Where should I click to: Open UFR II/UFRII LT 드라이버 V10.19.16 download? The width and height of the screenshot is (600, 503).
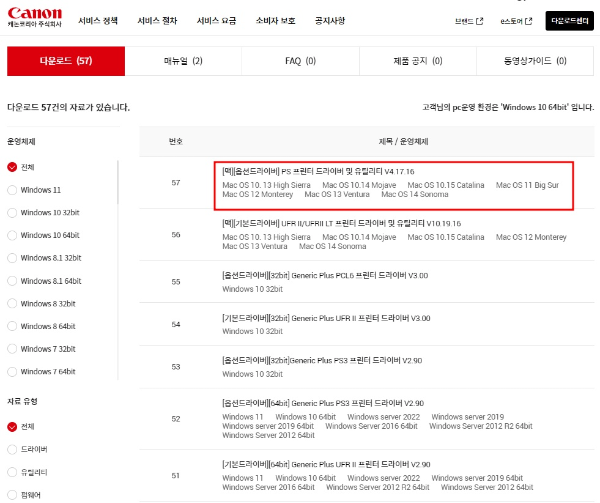(342, 223)
